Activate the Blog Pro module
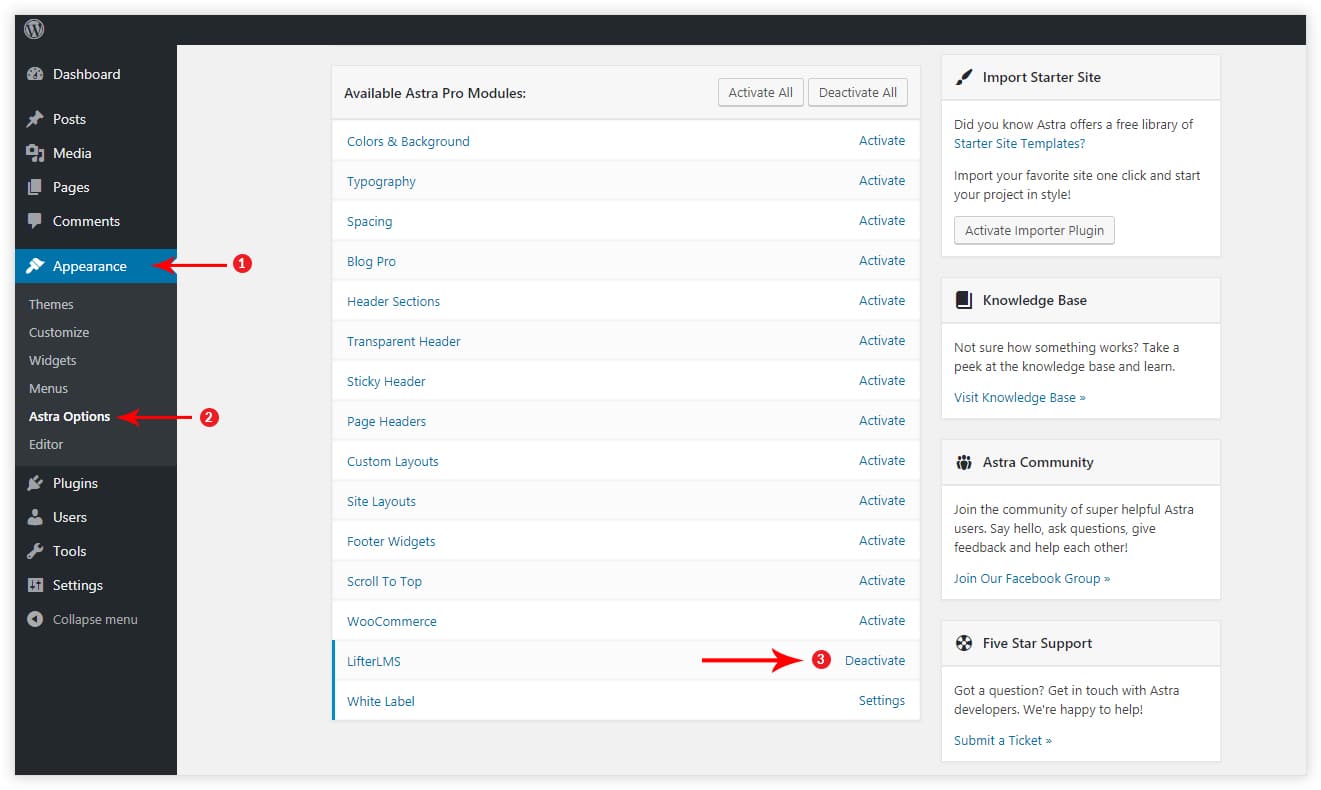Viewport: 1321px width, 790px height. (x=882, y=261)
